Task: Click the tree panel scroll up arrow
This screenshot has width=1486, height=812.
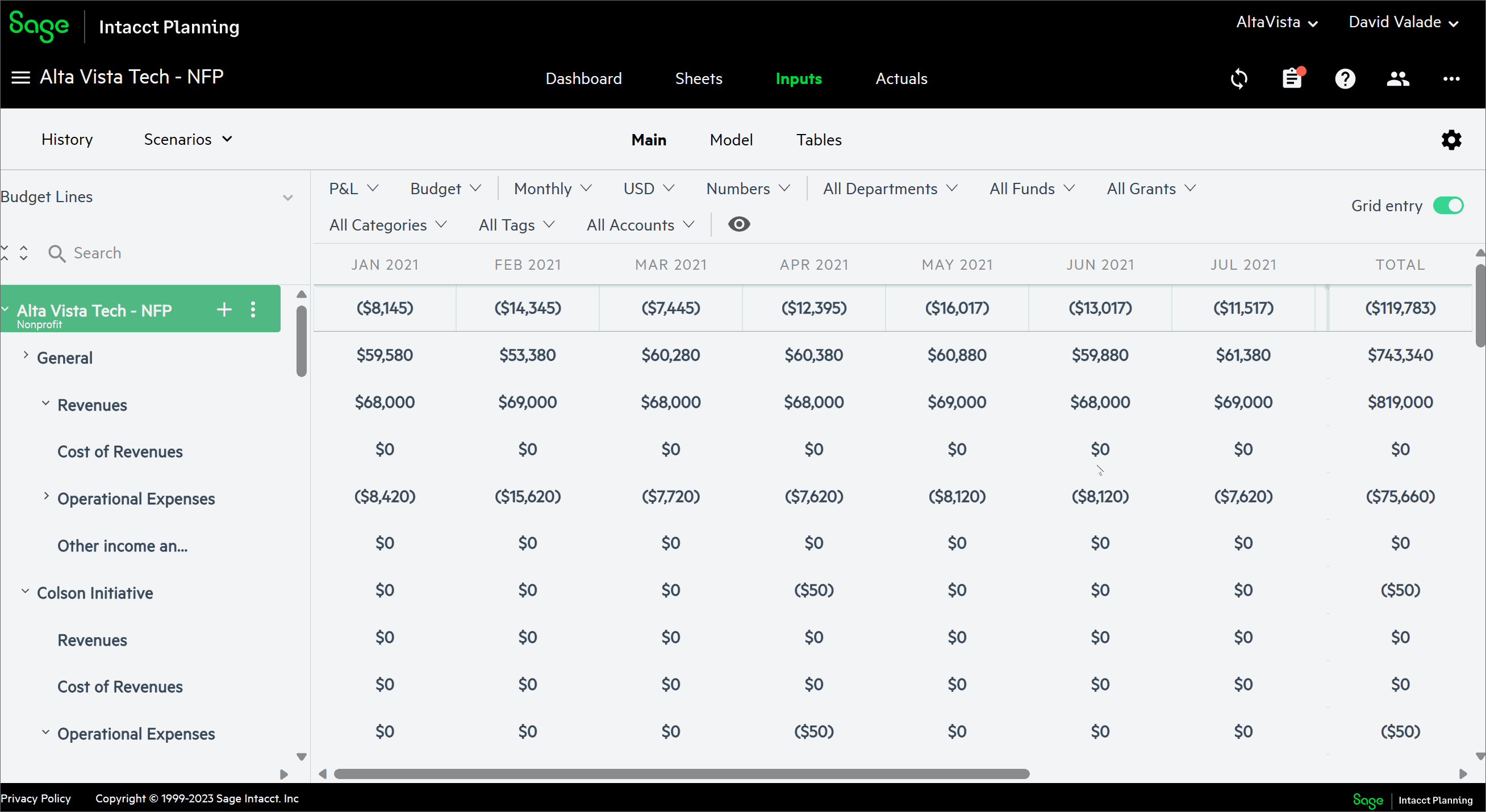Action: (301, 294)
